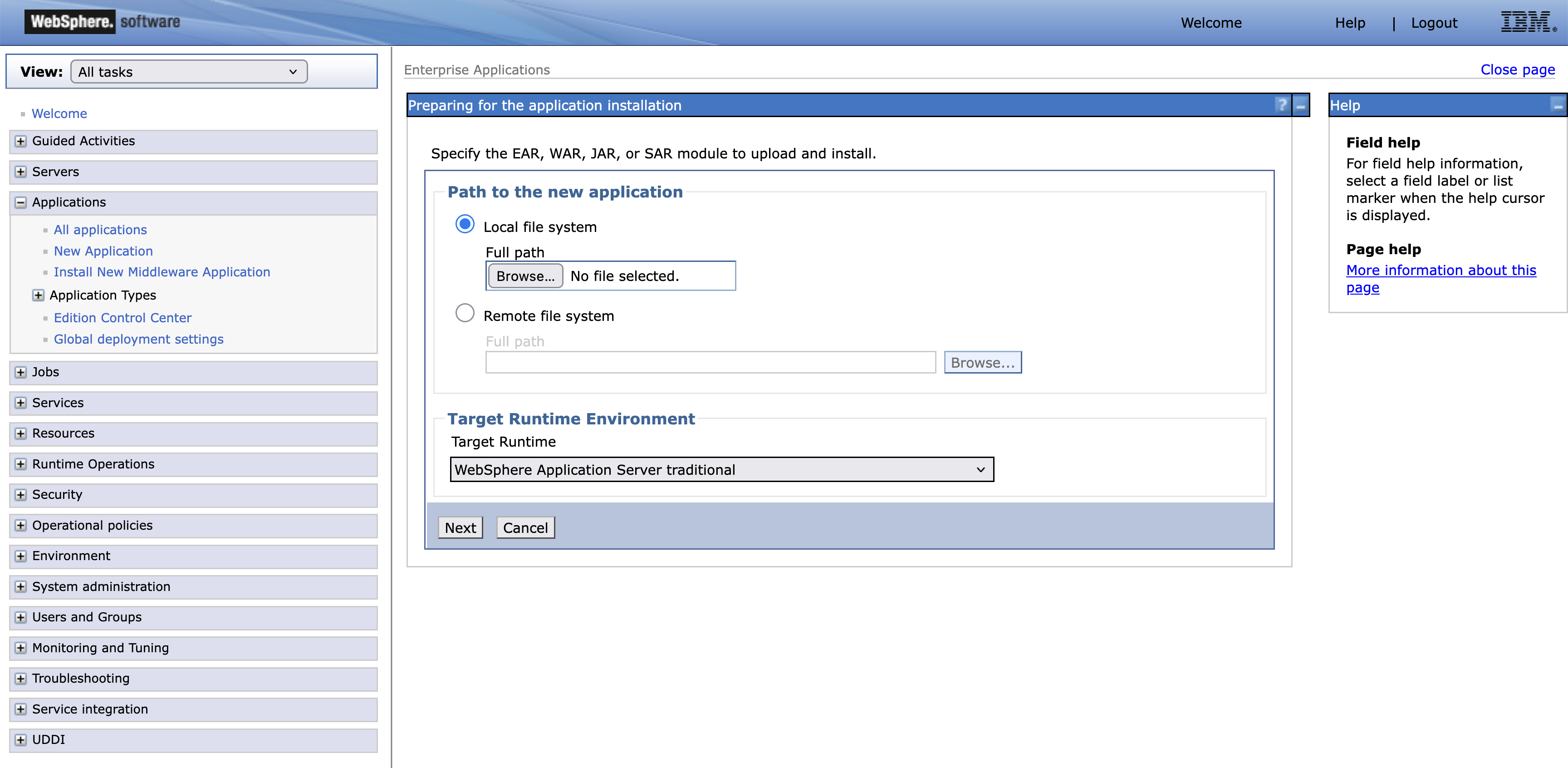
Task: Click Help in top menu
Action: coord(1349,23)
